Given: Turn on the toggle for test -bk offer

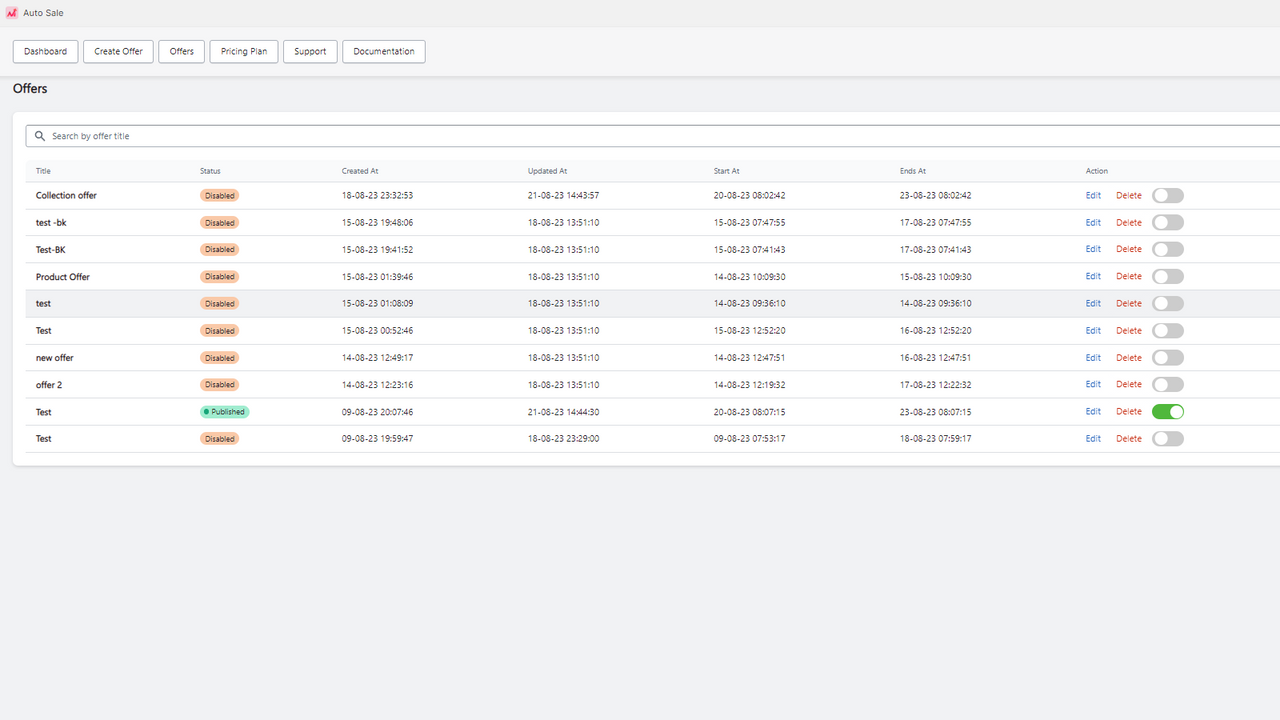Looking at the screenshot, I should (1167, 223).
